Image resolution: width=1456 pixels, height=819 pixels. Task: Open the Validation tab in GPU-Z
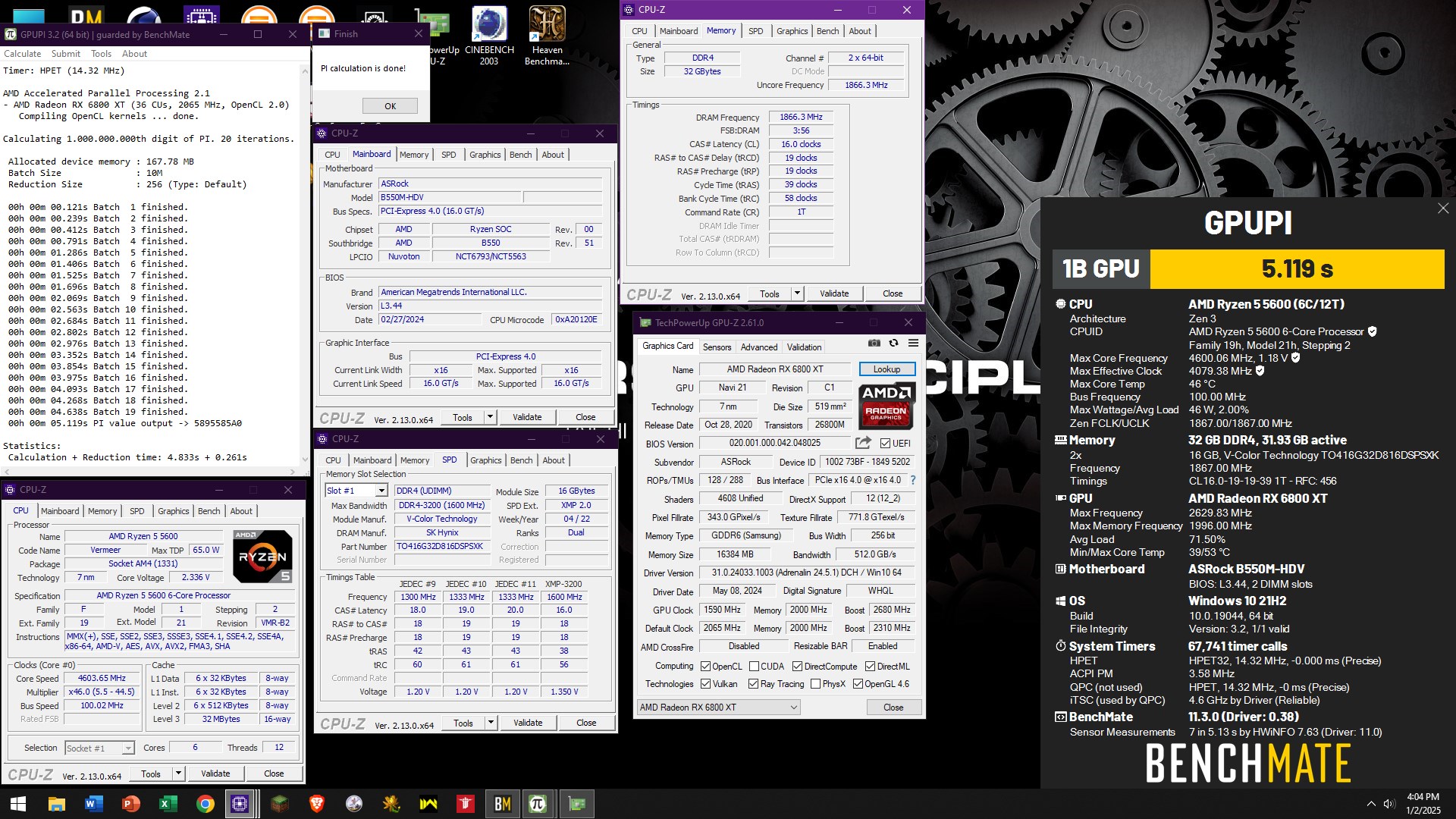point(804,347)
